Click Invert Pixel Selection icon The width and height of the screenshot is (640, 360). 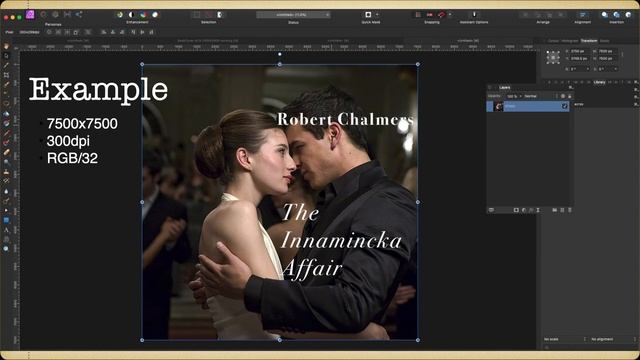coord(220,15)
